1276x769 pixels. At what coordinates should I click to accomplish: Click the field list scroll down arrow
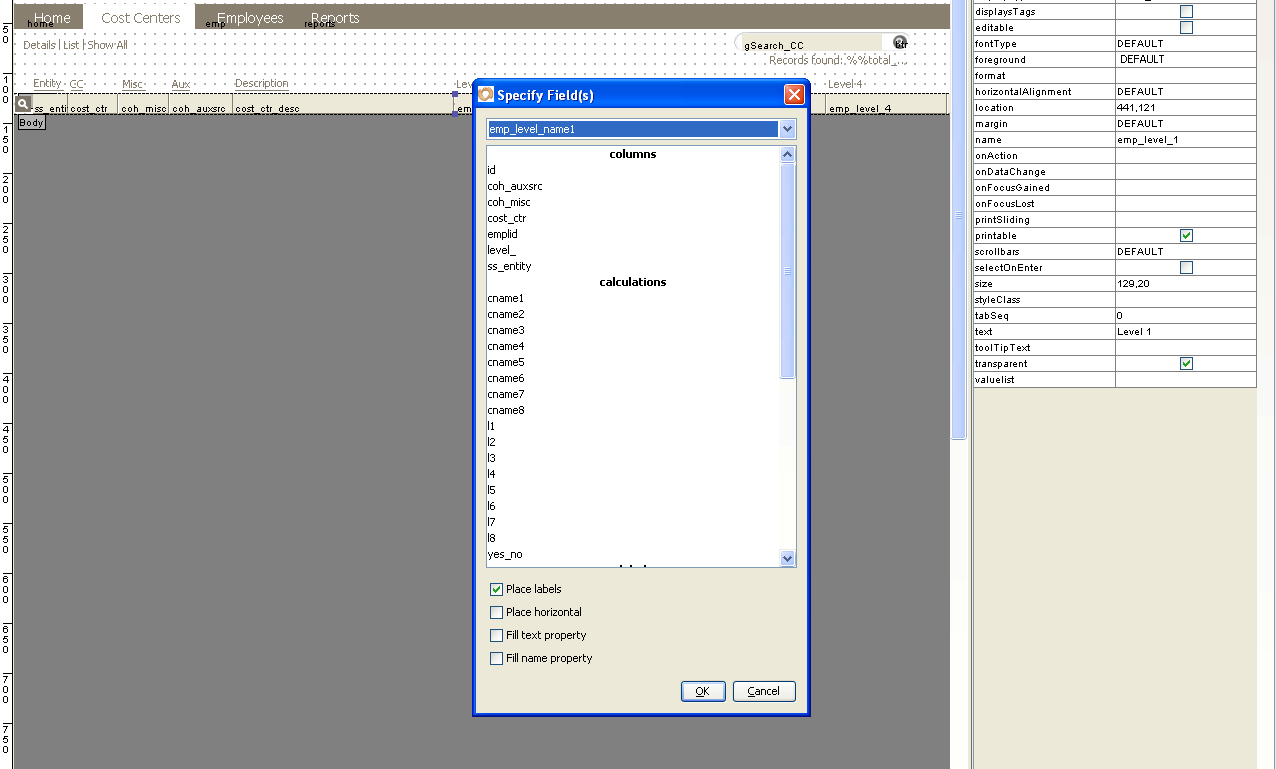pos(787,558)
